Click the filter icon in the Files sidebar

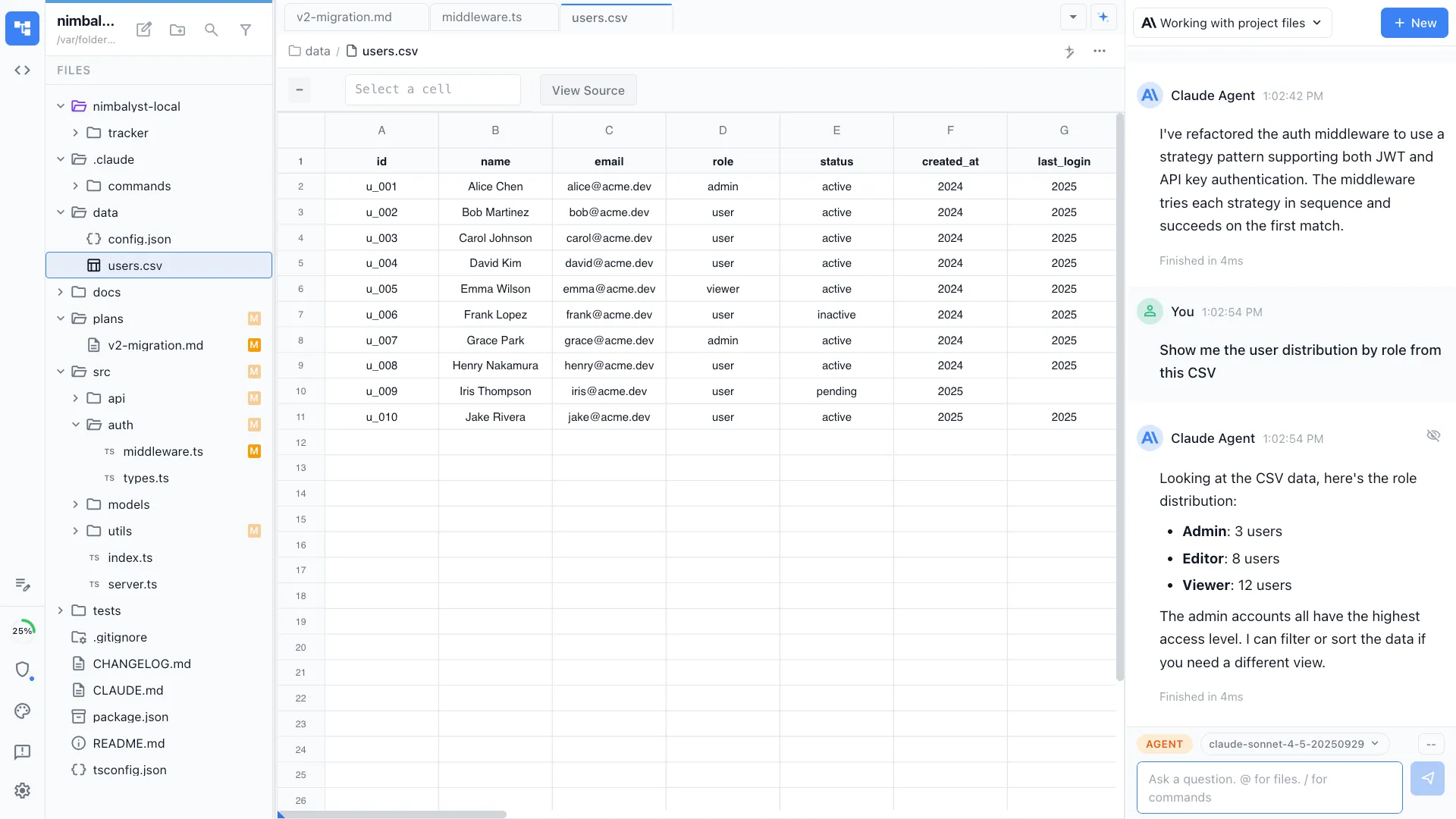coord(246,30)
